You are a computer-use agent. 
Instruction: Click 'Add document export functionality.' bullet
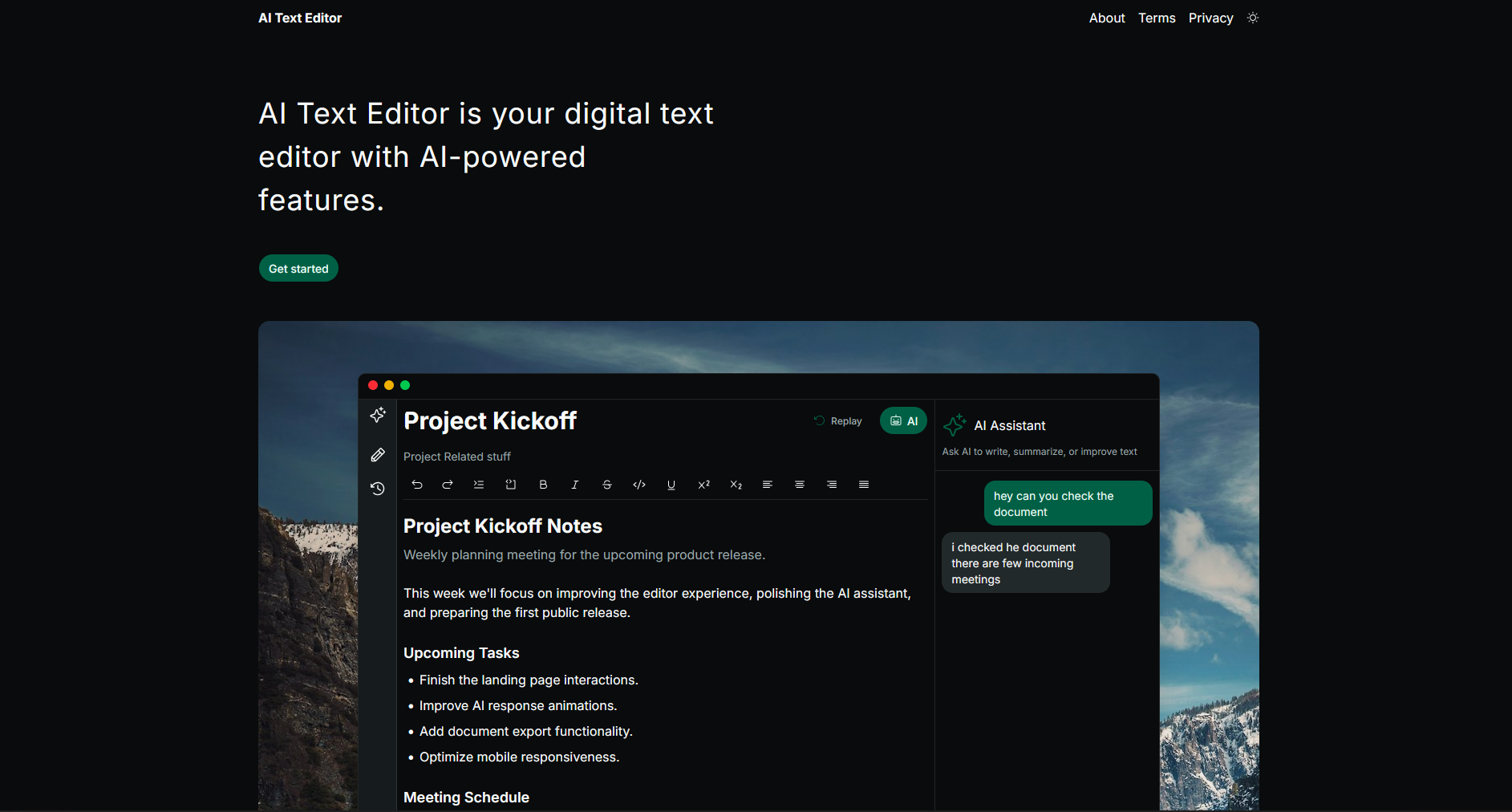point(526,731)
